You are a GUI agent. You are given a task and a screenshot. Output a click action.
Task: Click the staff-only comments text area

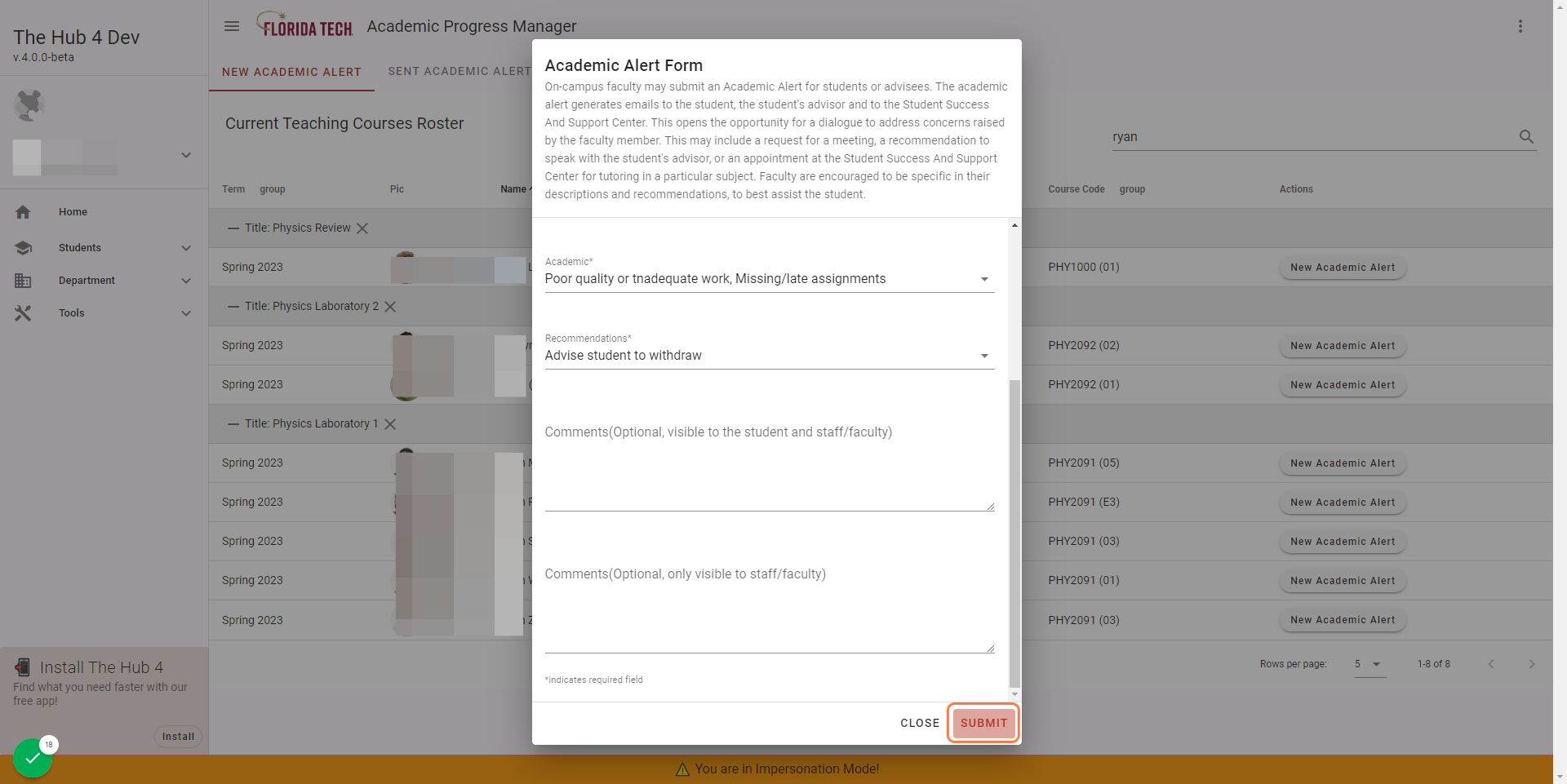tap(769, 608)
